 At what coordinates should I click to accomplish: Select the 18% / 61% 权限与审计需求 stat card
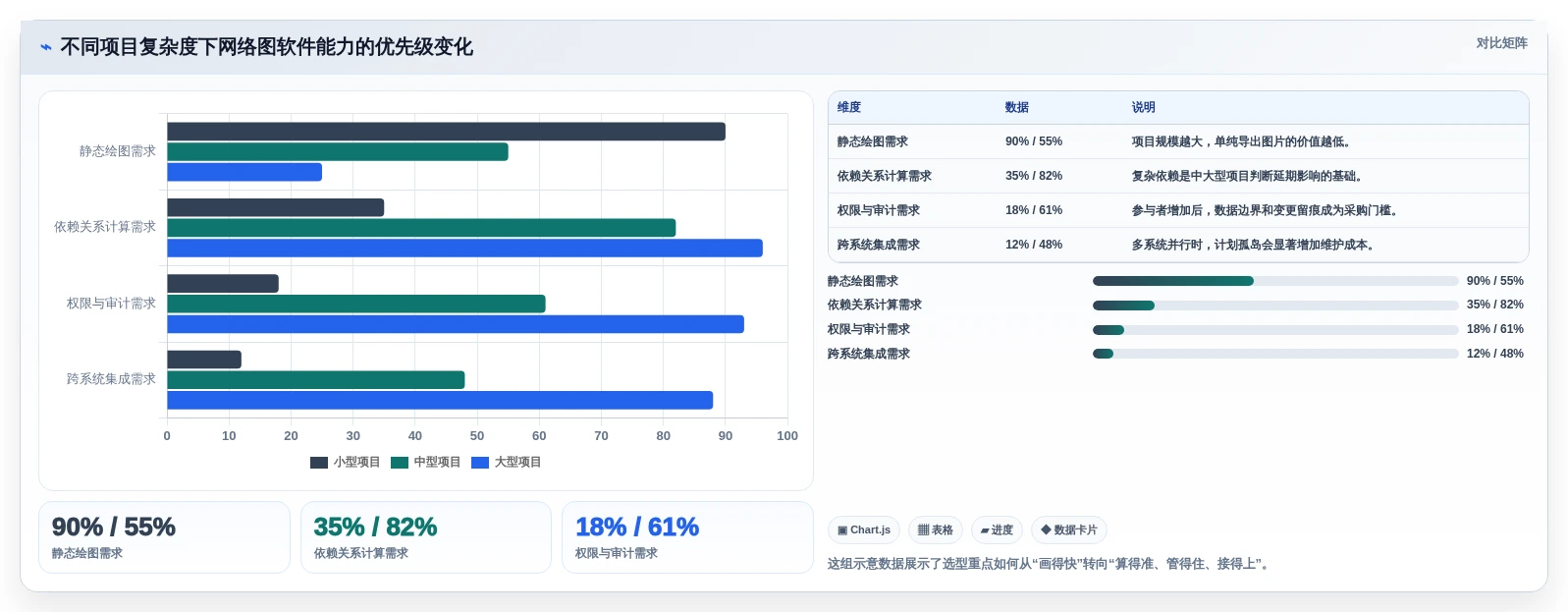(x=687, y=537)
